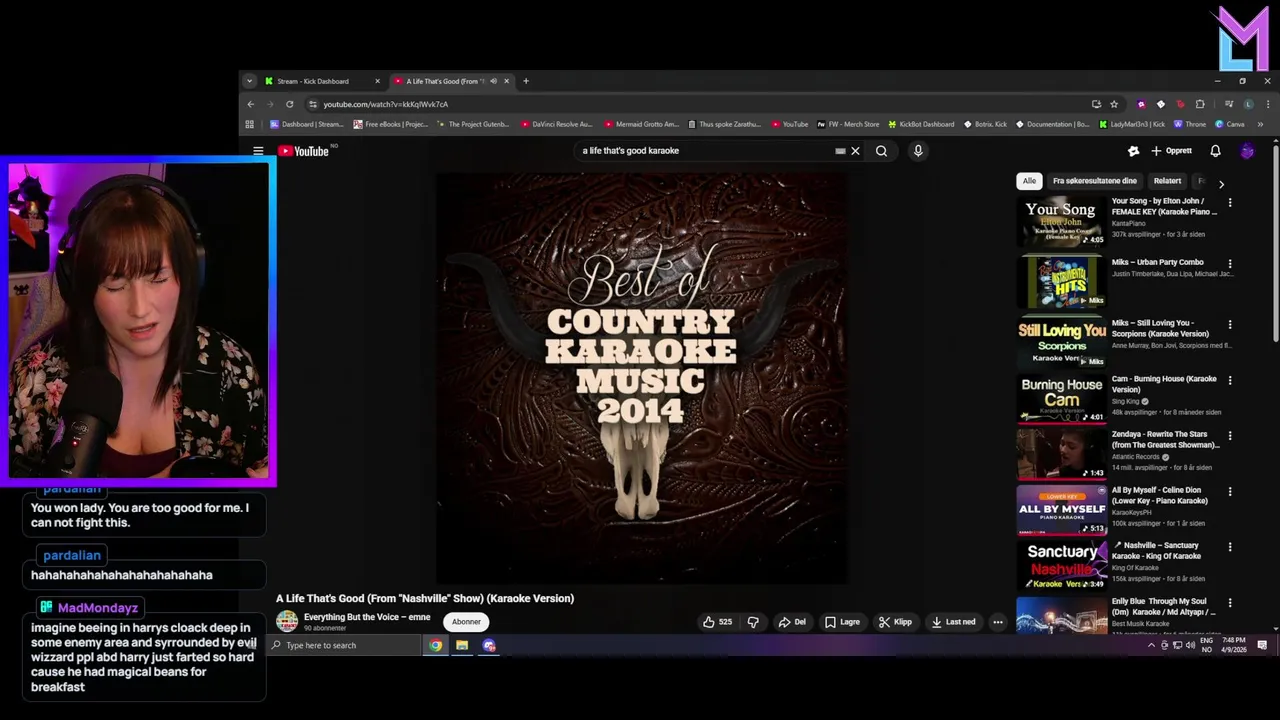The width and height of the screenshot is (1280, 720).
Task: Open Chrome from the Windows taskbar
Action: (x=436, y=645)
